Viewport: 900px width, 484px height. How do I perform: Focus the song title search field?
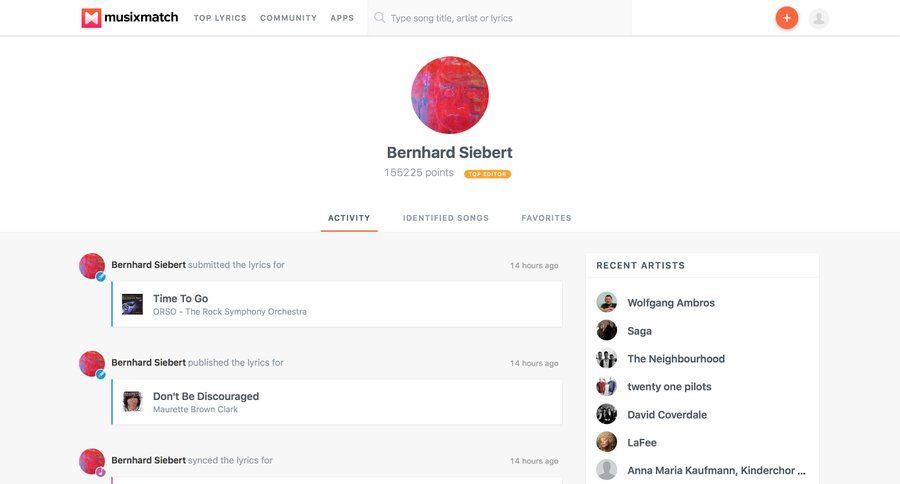(505, 18)
